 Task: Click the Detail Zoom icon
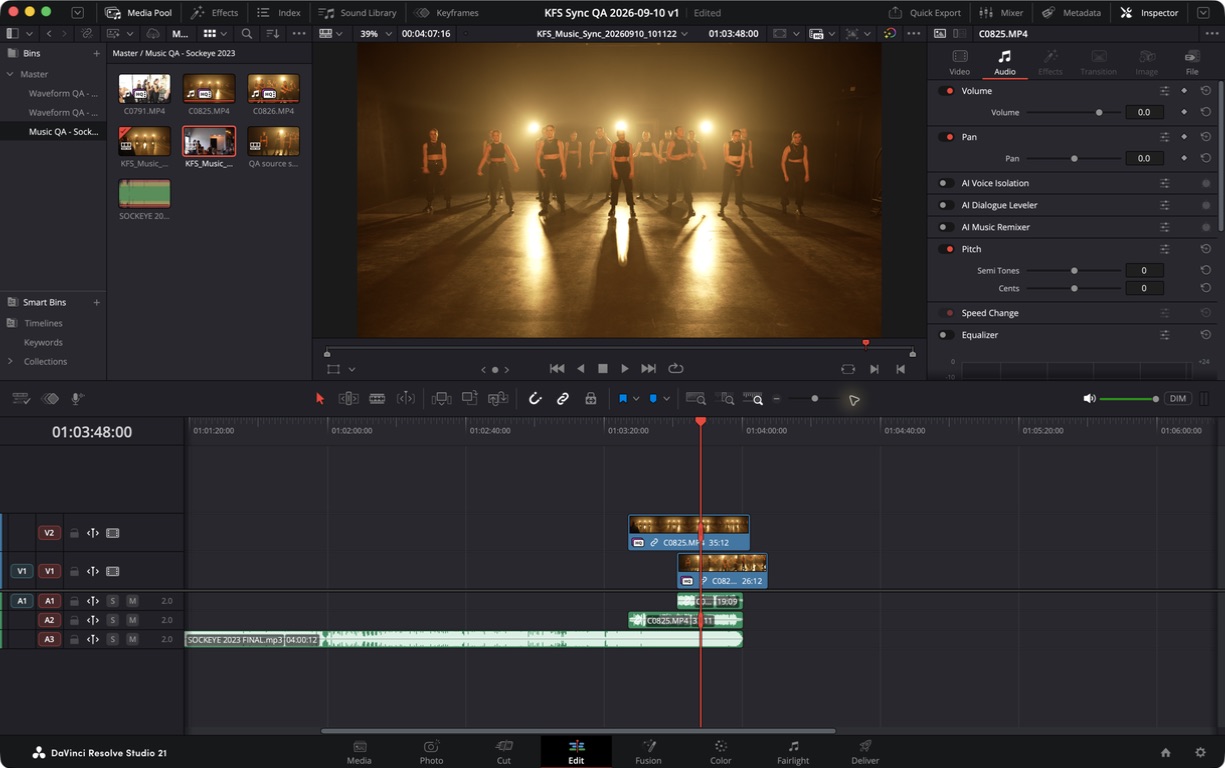[x=726, y=398]
